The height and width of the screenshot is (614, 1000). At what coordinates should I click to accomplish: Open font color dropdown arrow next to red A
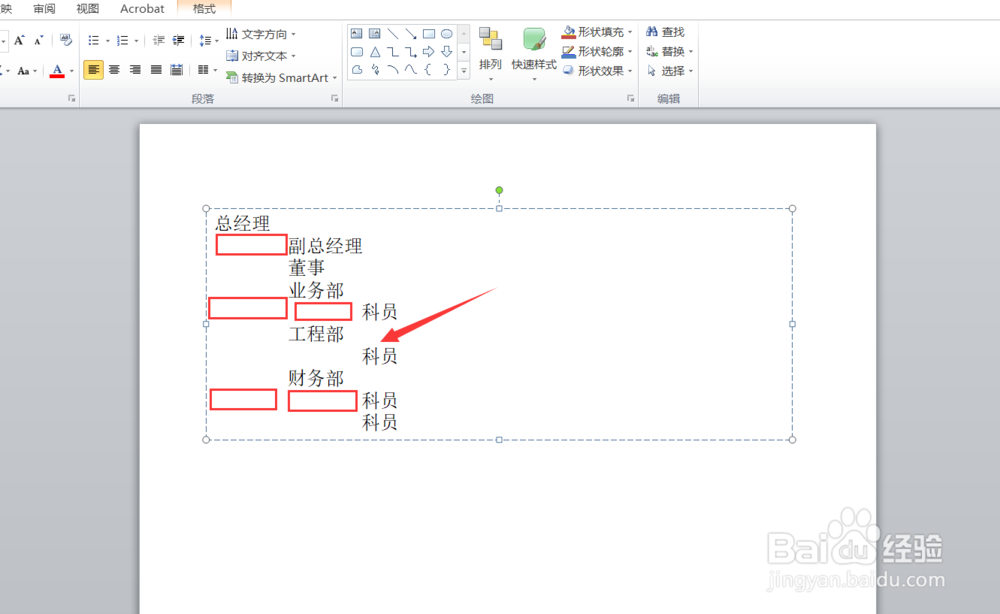[71, 71]
